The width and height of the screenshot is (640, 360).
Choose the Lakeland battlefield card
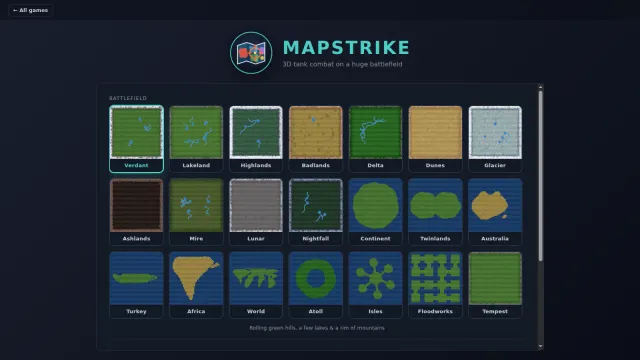coord(196,139)
